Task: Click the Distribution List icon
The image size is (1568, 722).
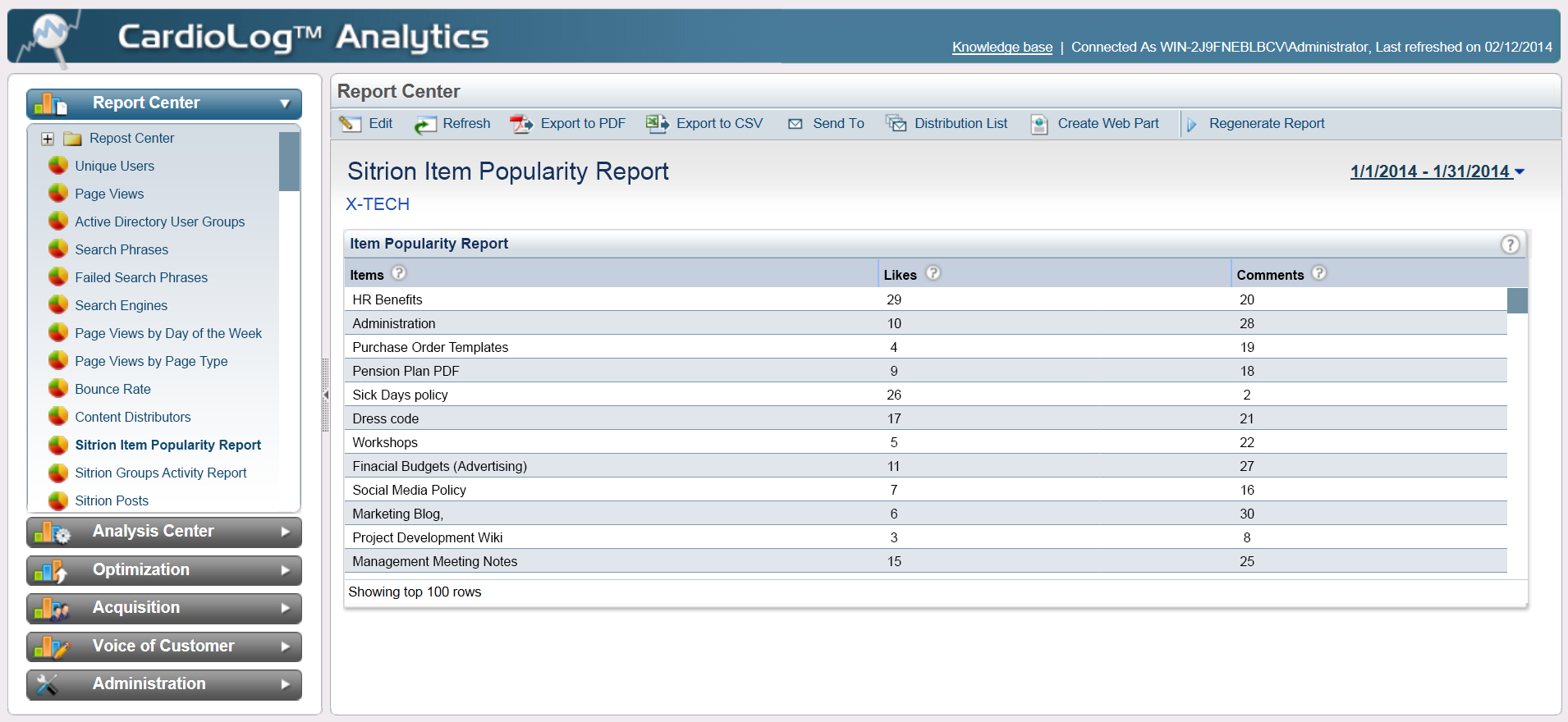Action: tap(896, 124)
